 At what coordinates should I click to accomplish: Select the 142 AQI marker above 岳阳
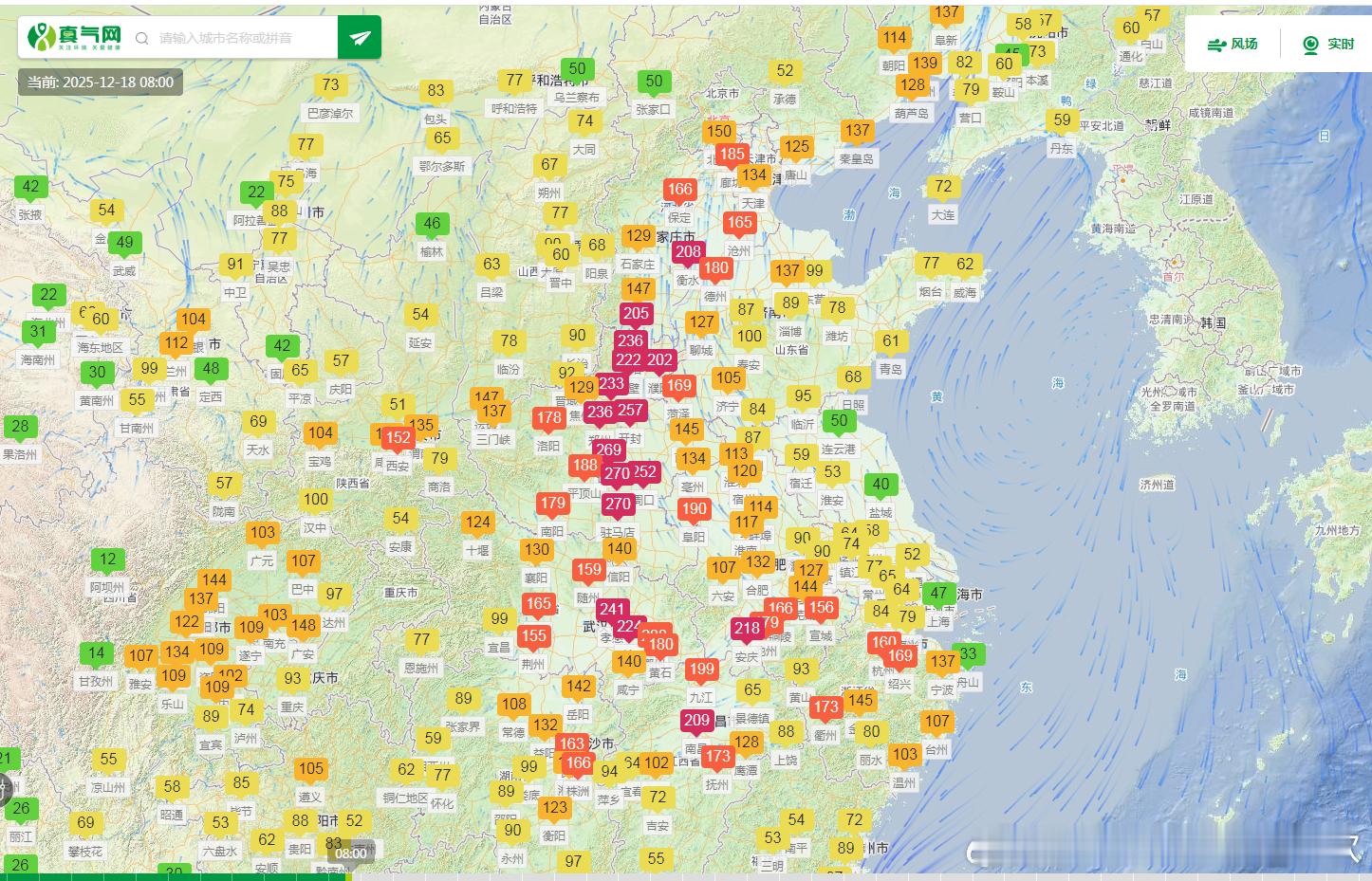(578, 688)
